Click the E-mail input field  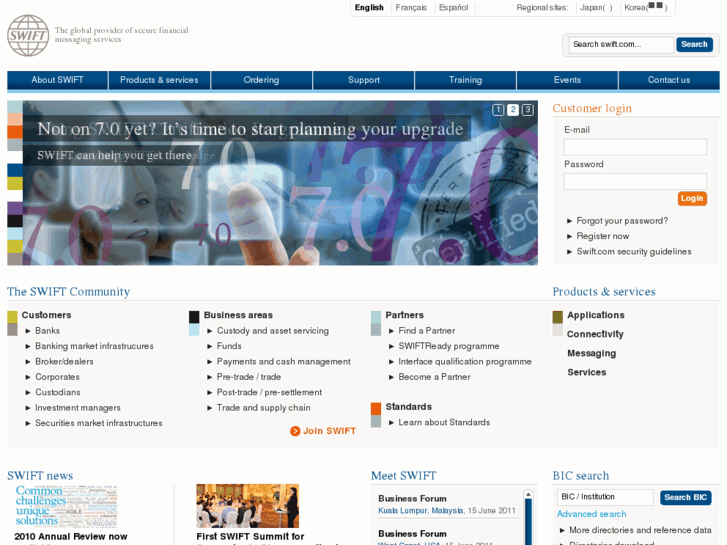(x=635, y=147)
